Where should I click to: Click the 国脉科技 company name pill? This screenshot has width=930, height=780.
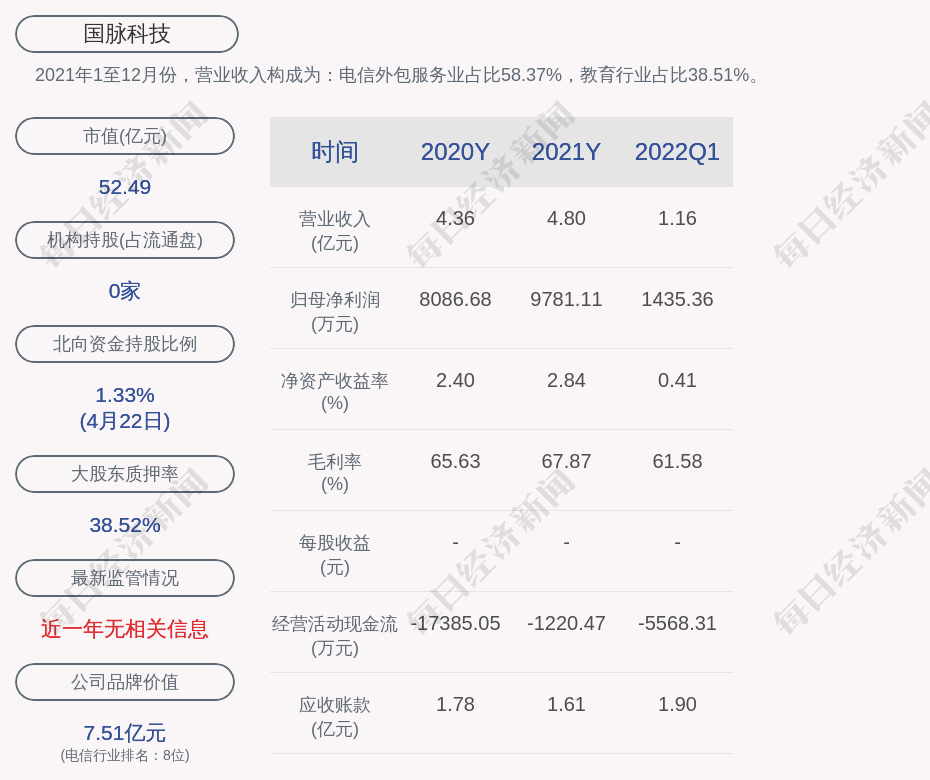[x=126, y=34]
